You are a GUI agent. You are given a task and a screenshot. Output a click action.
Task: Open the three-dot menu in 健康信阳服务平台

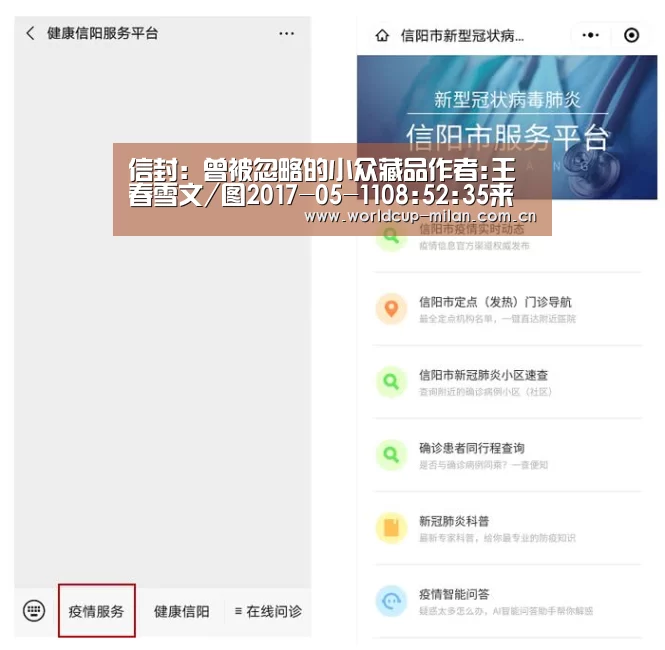286,33
